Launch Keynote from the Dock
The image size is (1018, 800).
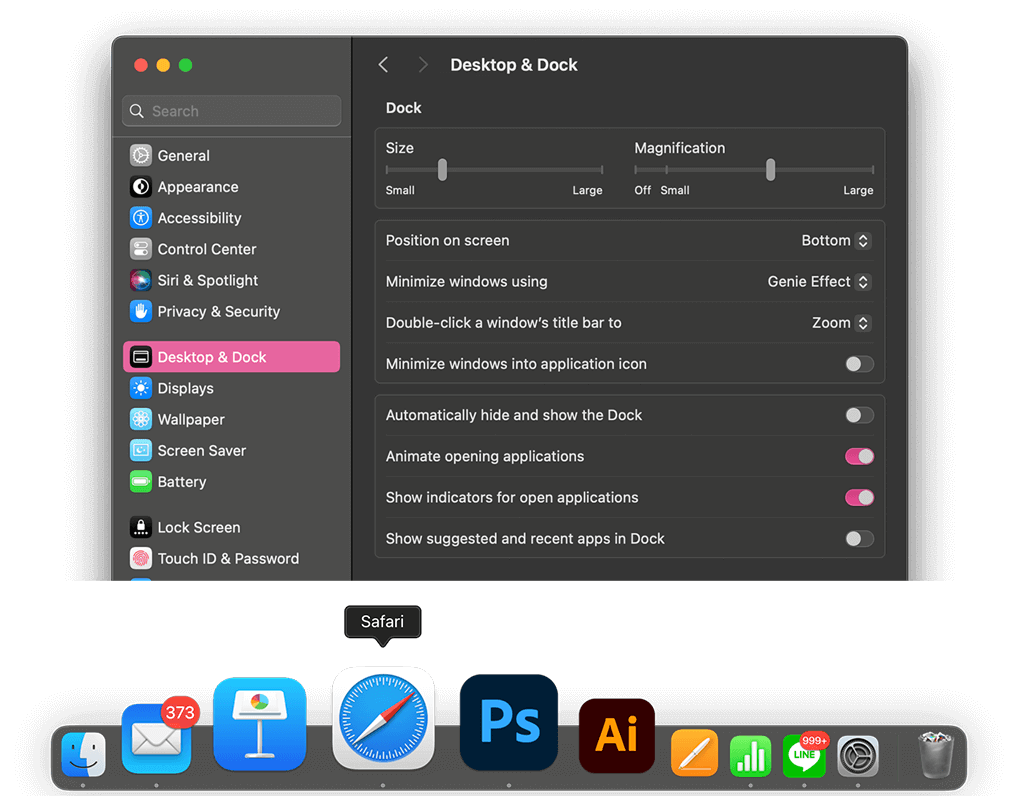click(260, 724)
